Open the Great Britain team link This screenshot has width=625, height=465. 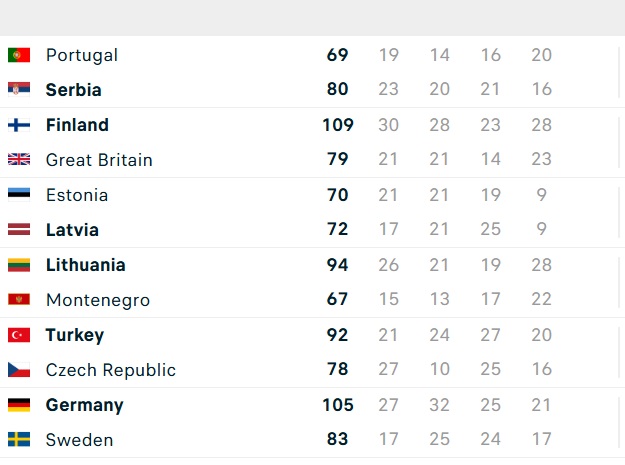[x=99, y=160]
